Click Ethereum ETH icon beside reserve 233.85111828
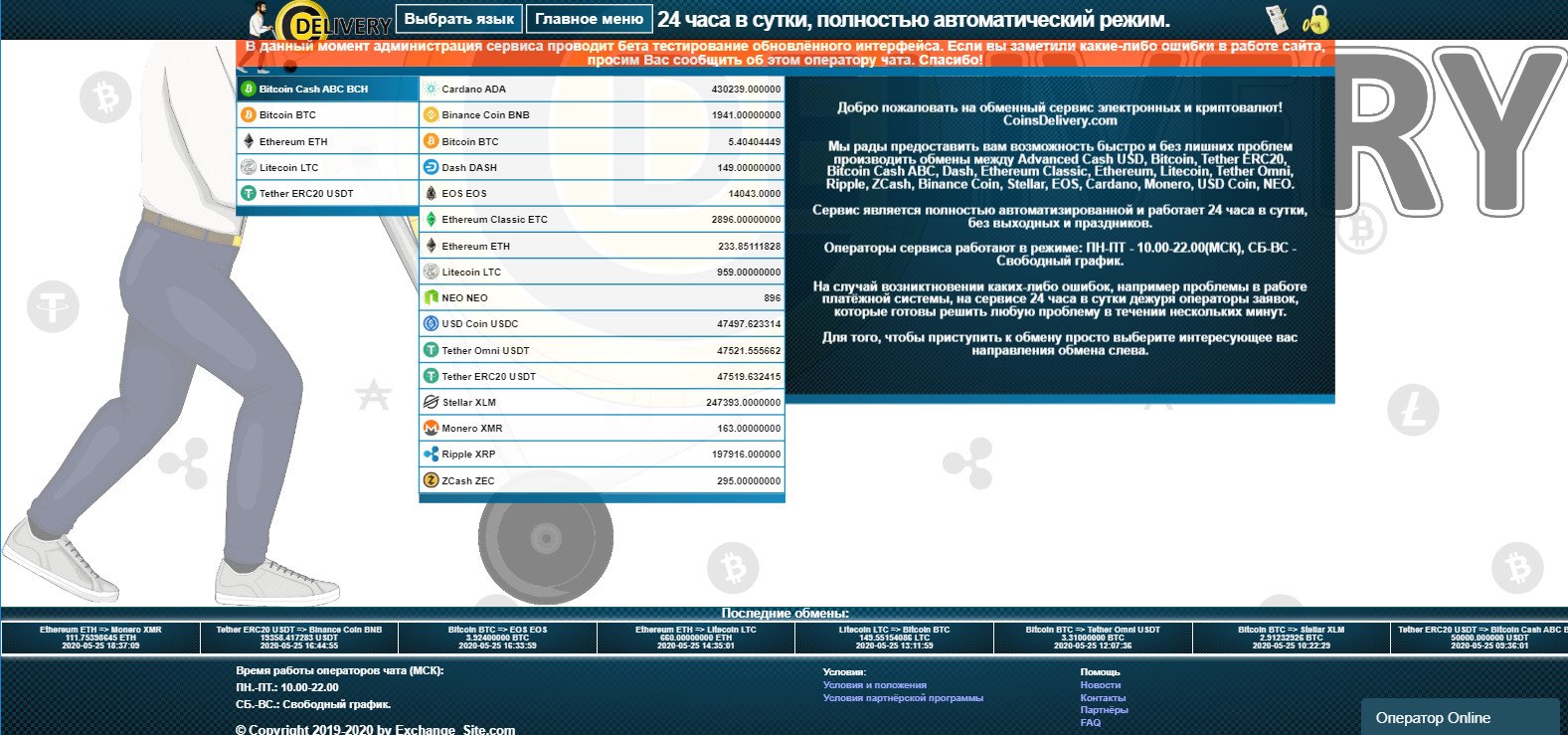The width and height of the screenshot is (1568, 735). pyautogui.click(x=431, y=246)
